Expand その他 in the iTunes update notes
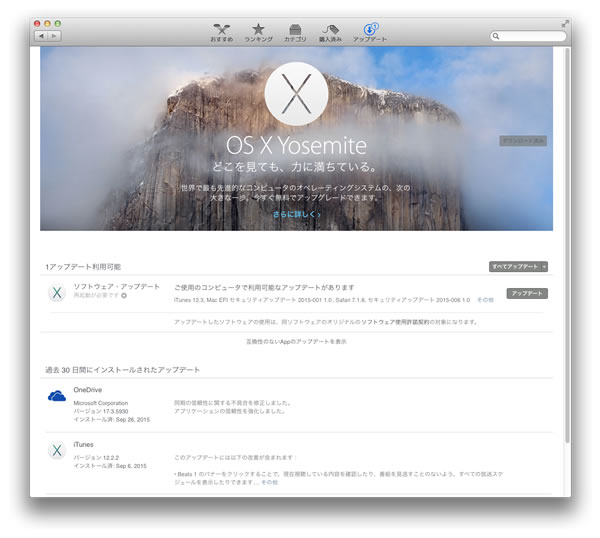The width and height of the screenshot is (600, 538). point(269,482)
